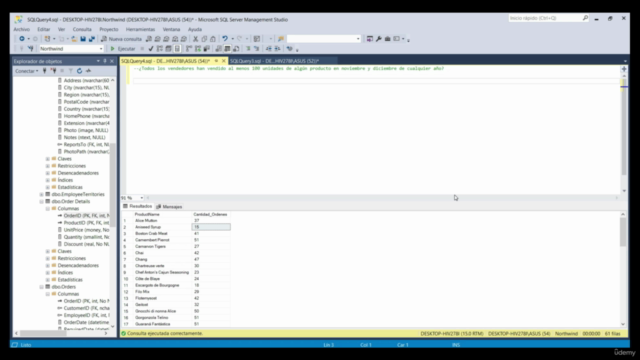Click the query comment line in editor
The image size is (640, 360).
pos(289,69)
